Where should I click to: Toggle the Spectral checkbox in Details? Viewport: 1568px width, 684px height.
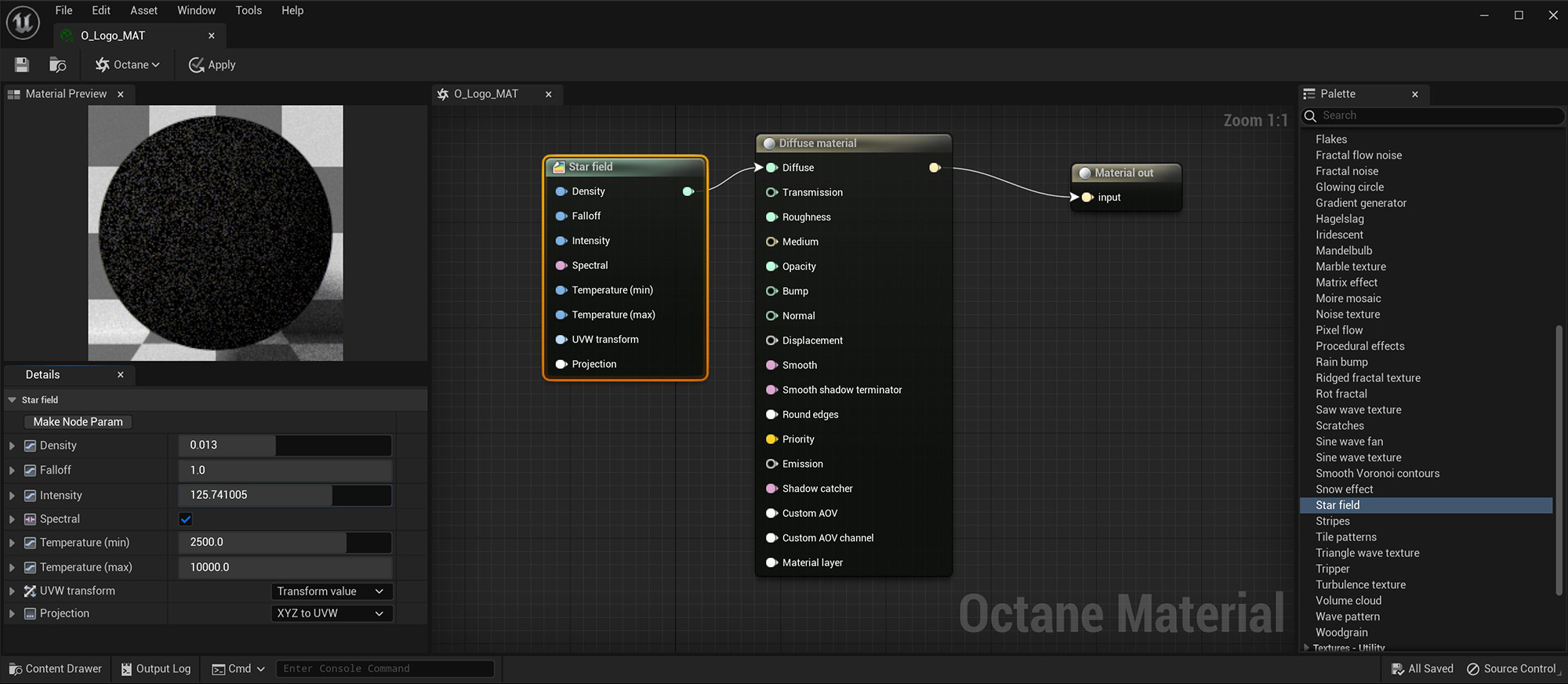tap(186, 519)
